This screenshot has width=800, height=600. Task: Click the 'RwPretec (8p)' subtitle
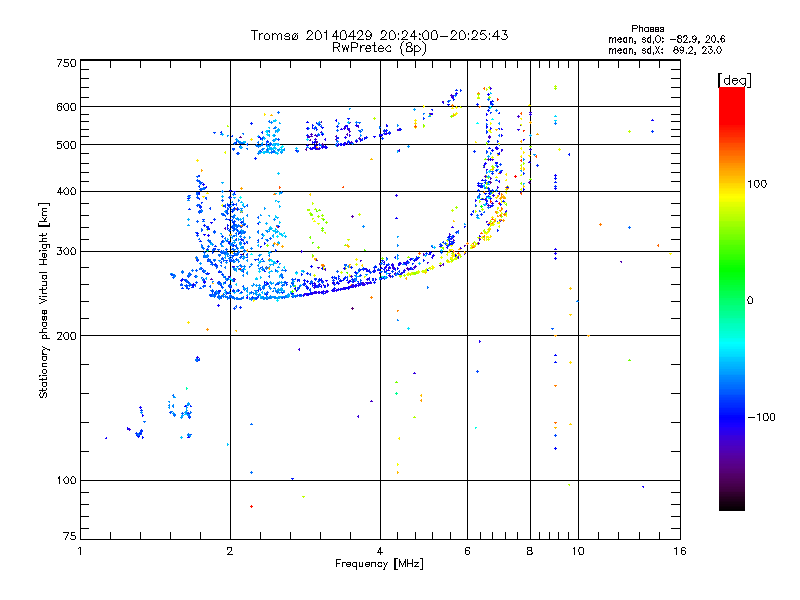379,48
